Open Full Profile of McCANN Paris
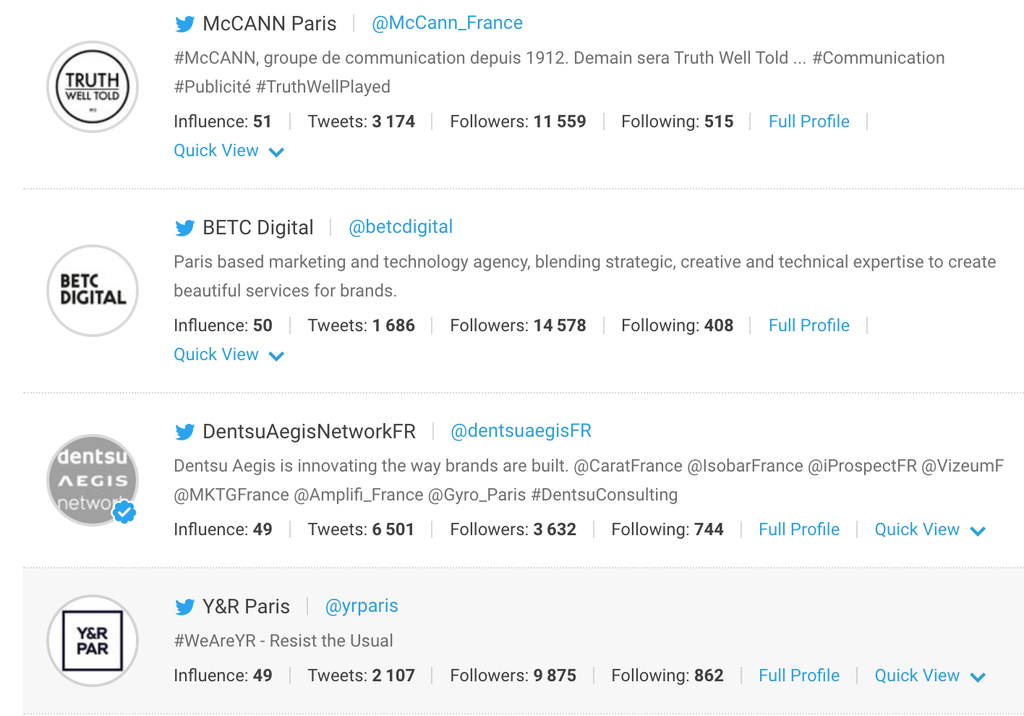This screenshot has height=716, width=1024. [809, 122]
